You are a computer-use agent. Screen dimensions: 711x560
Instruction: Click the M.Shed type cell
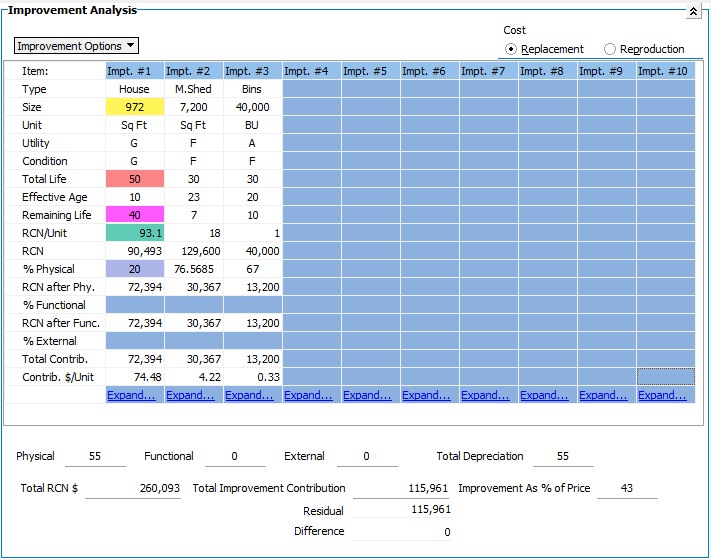click(x=194, y=89)
